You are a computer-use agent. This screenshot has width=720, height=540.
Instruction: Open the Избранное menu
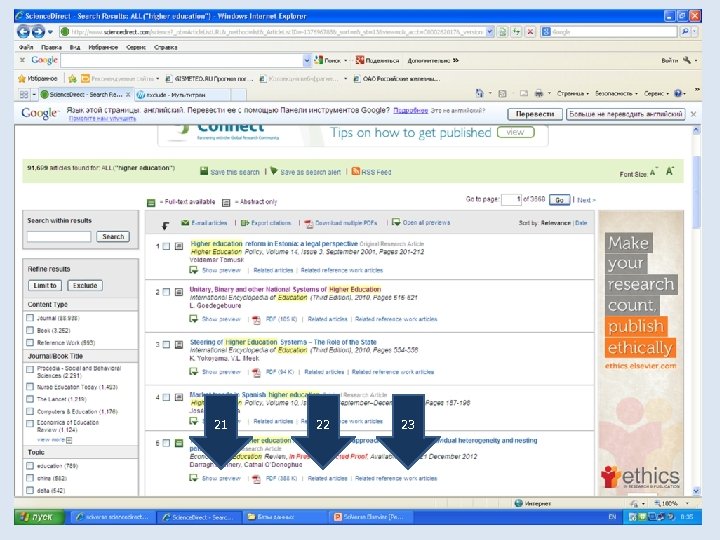tap(103, 47)
